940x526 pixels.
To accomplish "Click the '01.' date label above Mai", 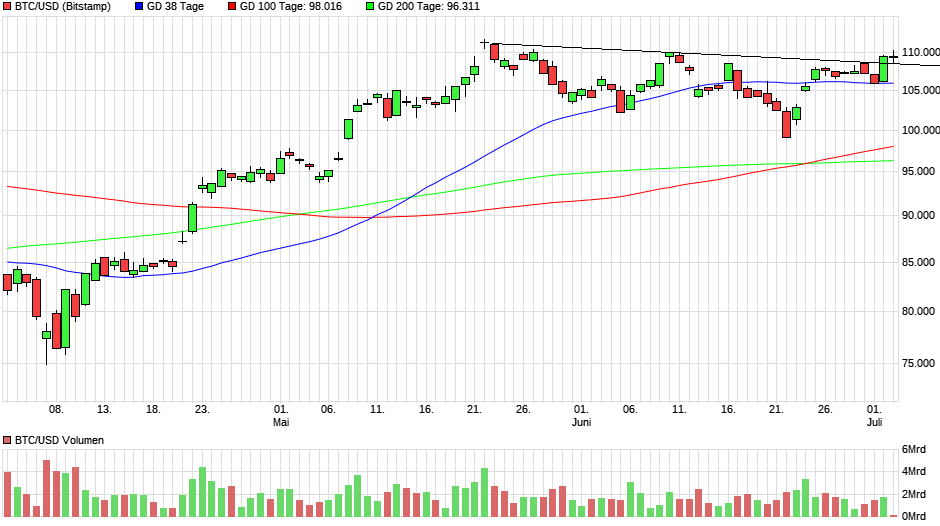I will coord(281,409).
